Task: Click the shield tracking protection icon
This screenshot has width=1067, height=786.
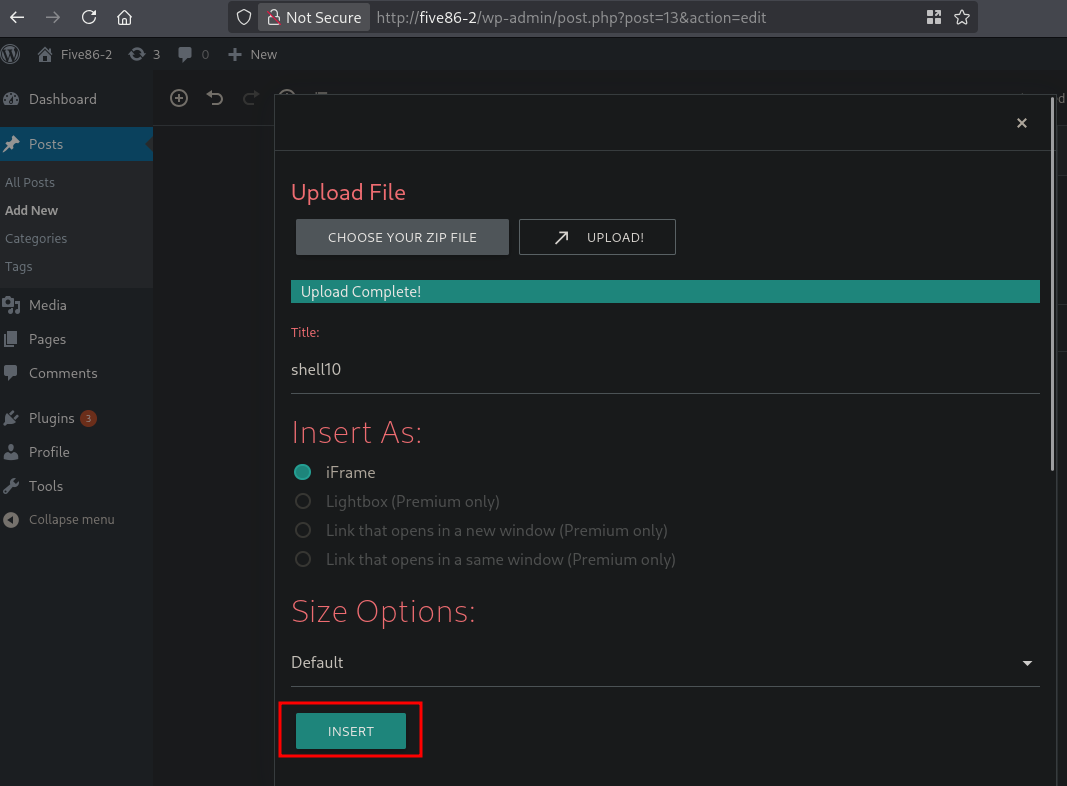Action: (244, 18)
